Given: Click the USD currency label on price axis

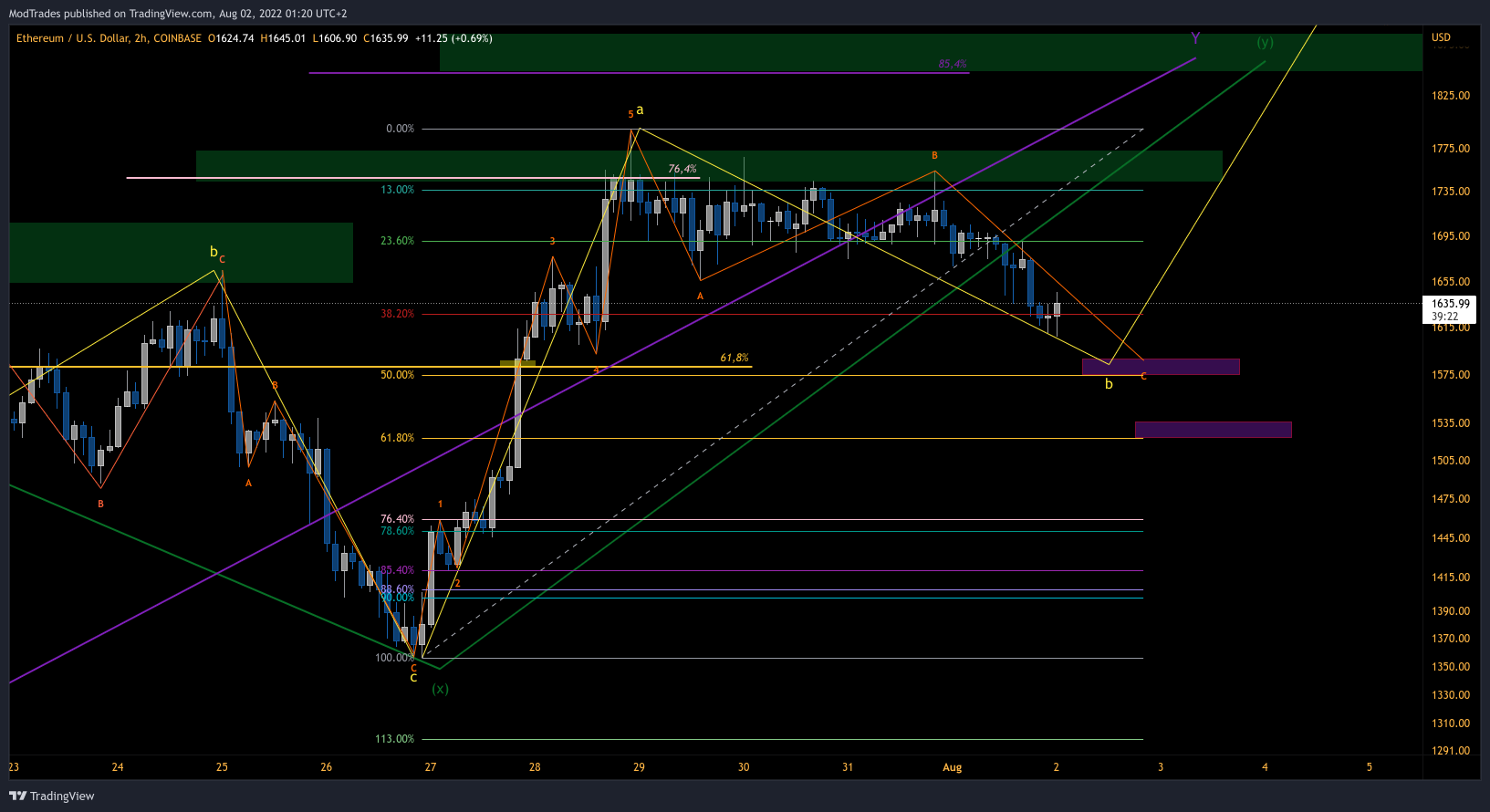Looking at the screenshot, I should point(1441,37).
